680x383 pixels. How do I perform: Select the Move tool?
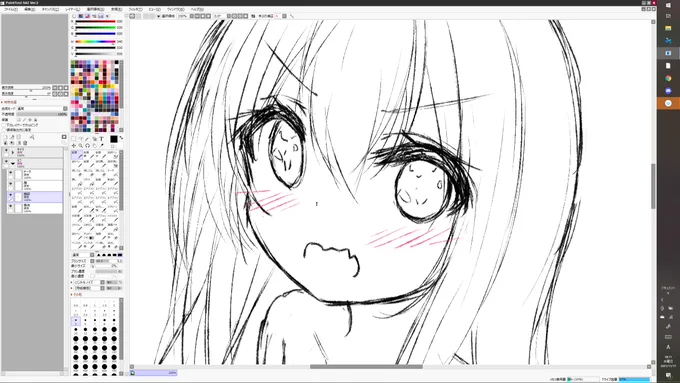73,146
